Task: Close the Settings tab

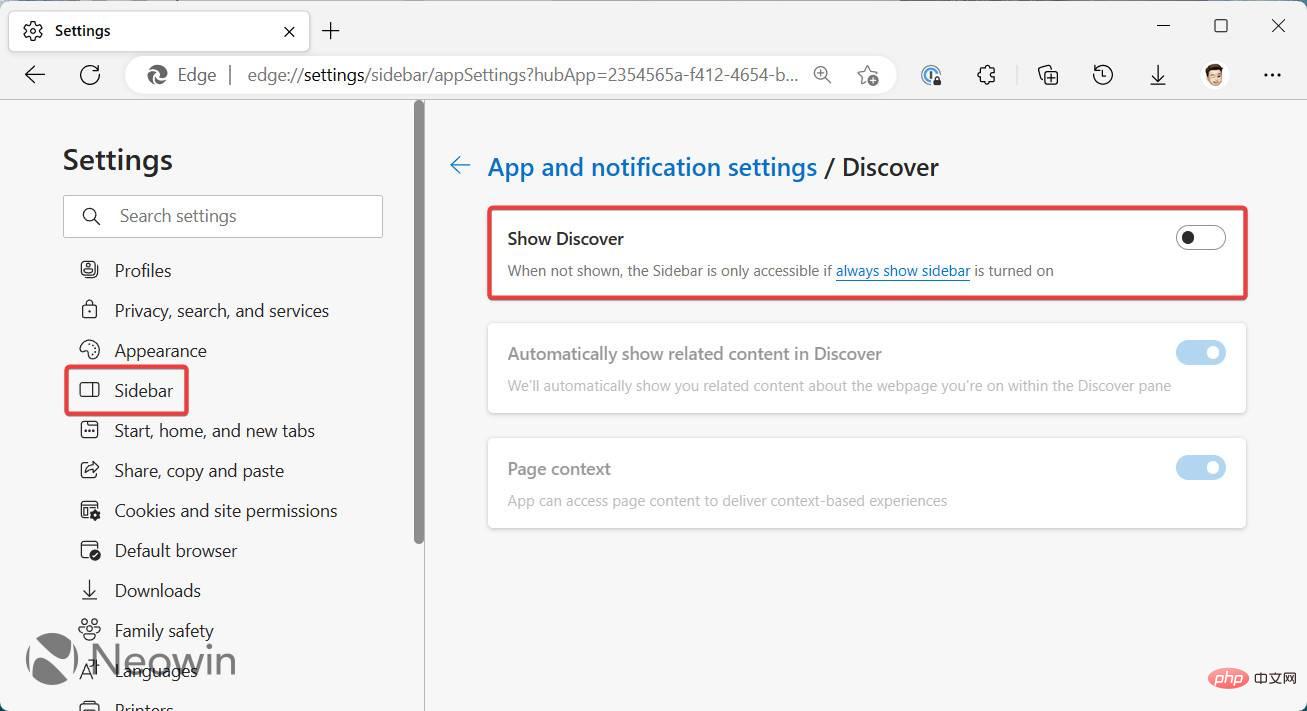Action: (x=289, y=31)
